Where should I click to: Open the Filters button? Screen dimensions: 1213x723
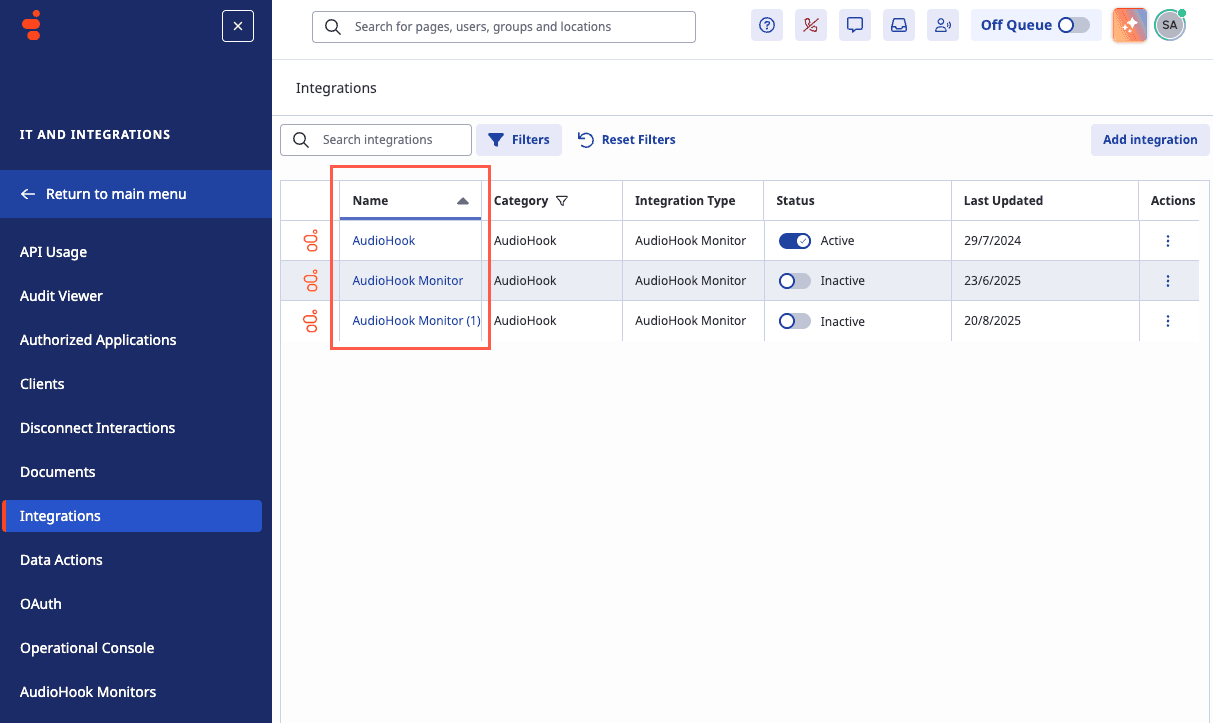[x=519, y=140]
